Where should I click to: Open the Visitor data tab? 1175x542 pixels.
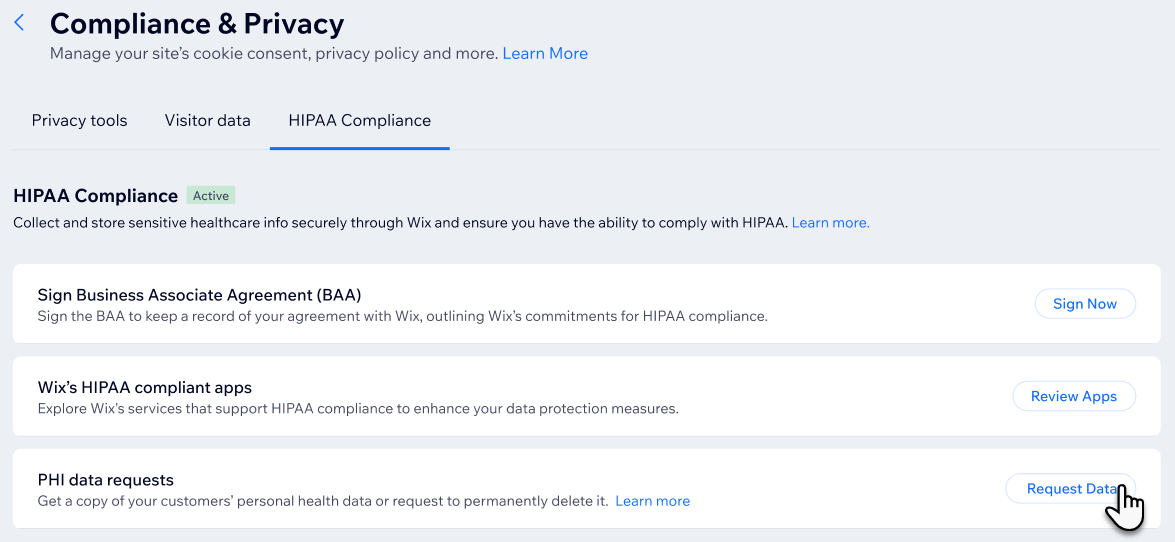coord(208,121)
